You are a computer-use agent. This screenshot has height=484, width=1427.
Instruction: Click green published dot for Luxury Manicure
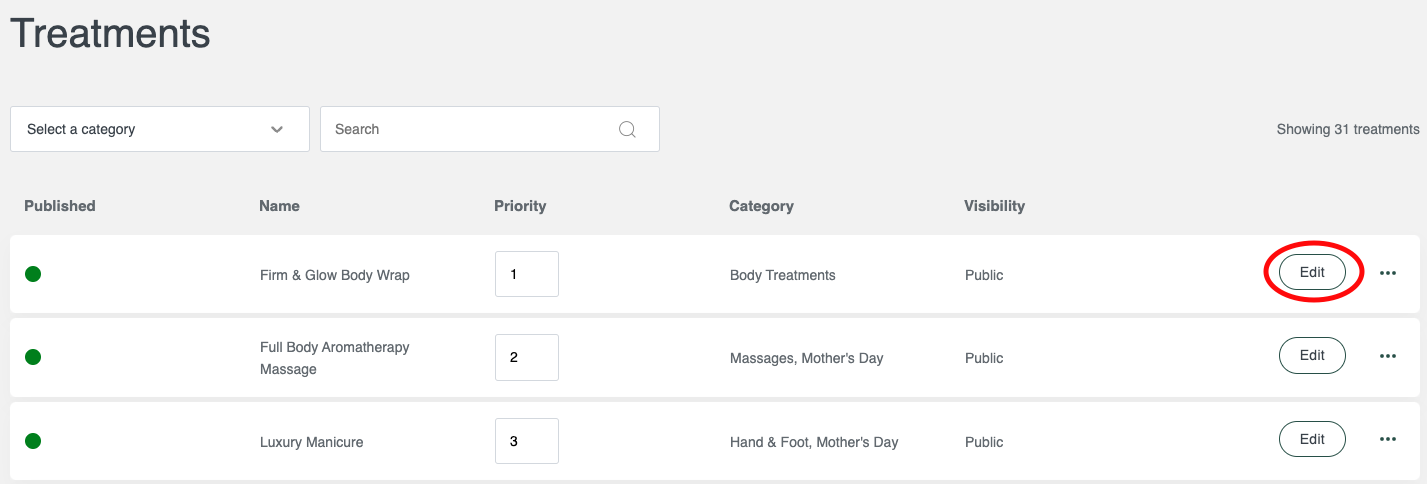pos(33,441)
